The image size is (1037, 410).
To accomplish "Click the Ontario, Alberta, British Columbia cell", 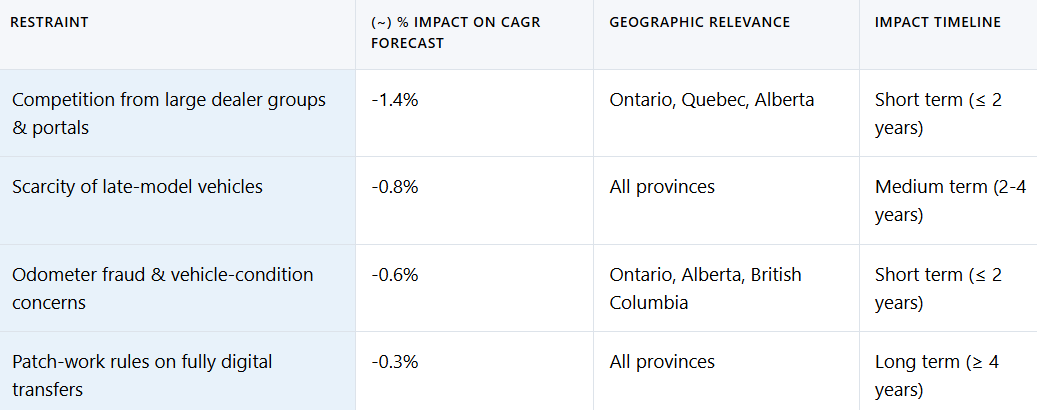I will [x=705, y=288].
